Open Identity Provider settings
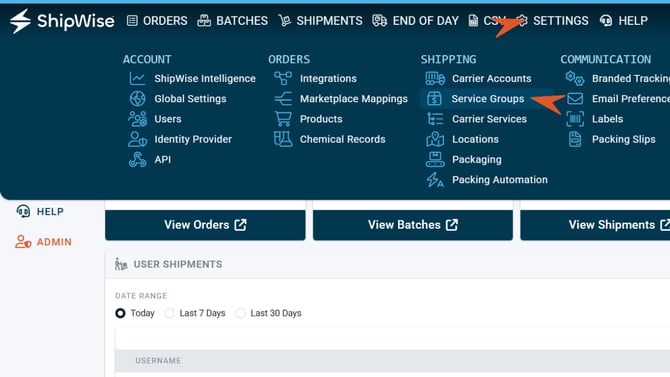This screenshot has height=377, width=670. click(193, 139)
